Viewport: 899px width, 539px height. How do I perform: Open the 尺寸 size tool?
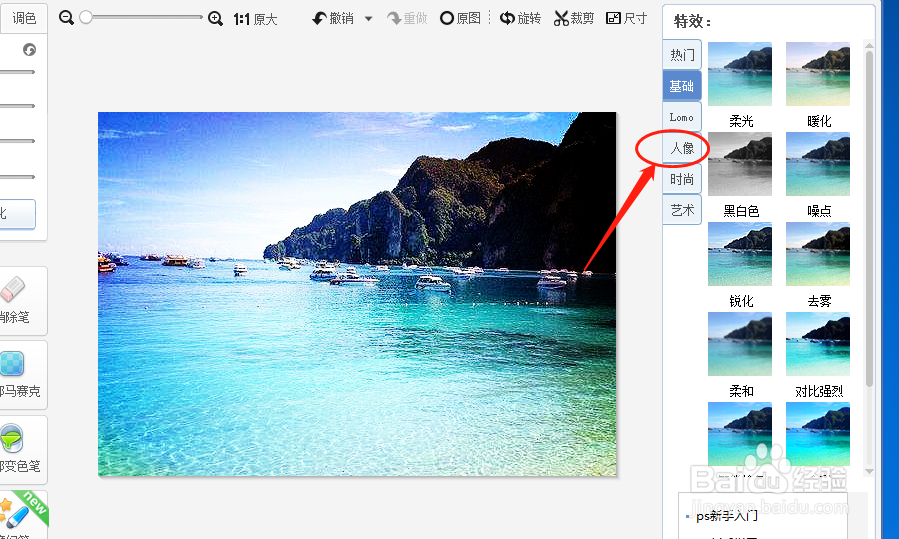click(x=626, y=18)
